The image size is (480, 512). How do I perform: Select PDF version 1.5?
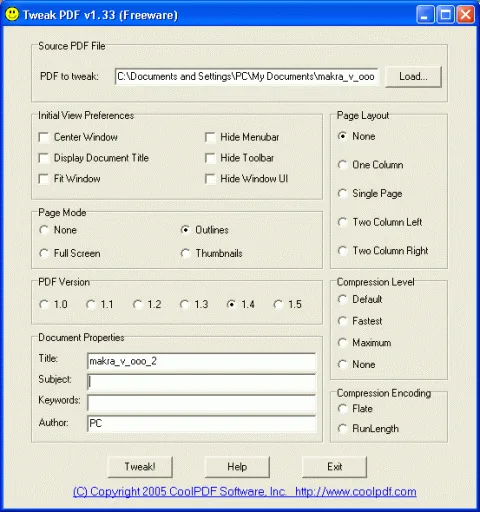pos(278,304)
